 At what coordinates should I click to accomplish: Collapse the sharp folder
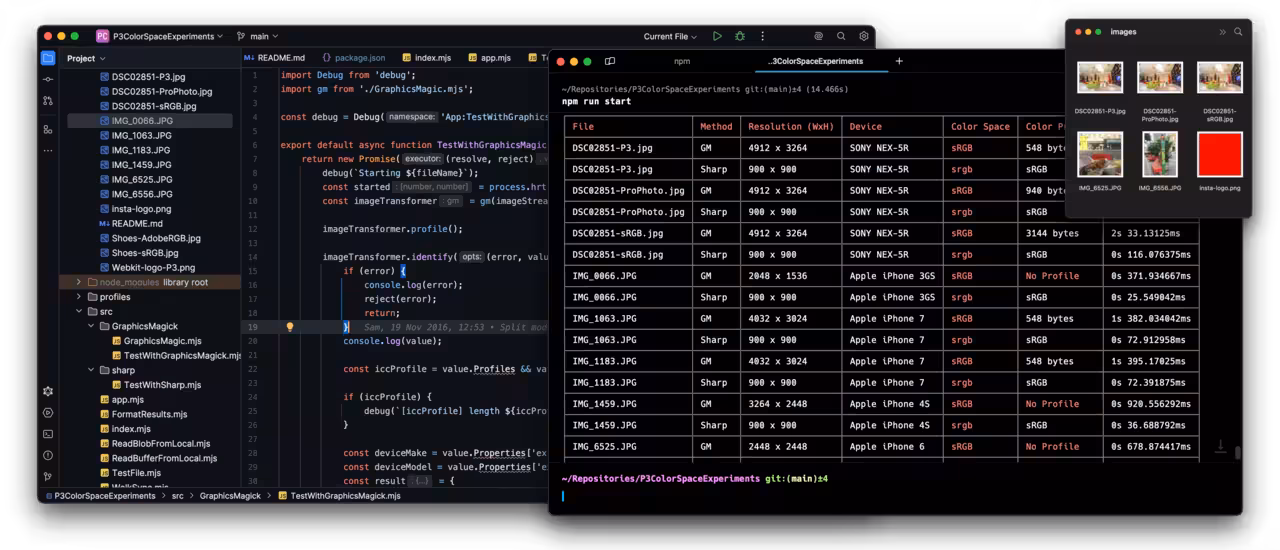point(91,370)
